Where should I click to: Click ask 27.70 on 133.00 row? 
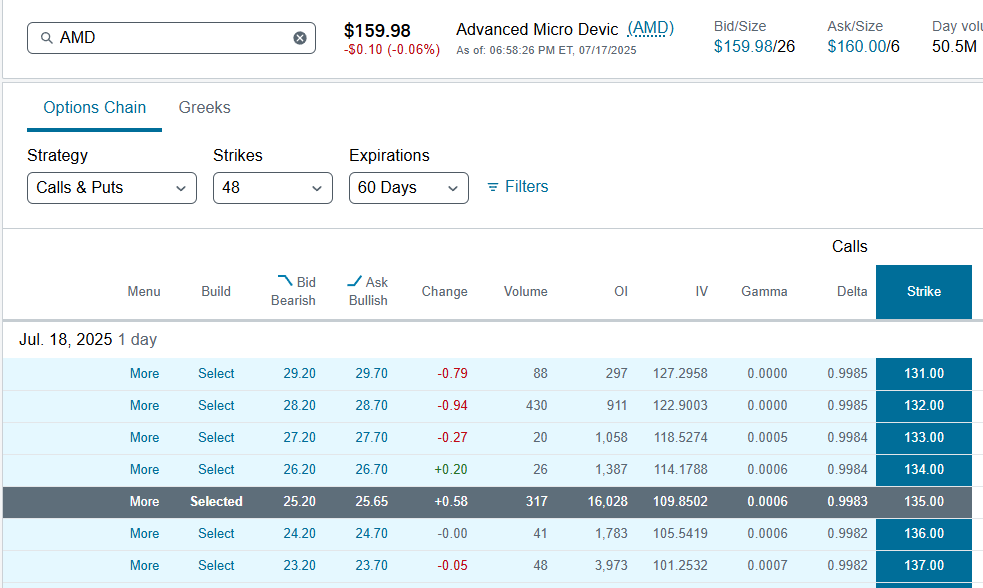click(x=372, y=438)
